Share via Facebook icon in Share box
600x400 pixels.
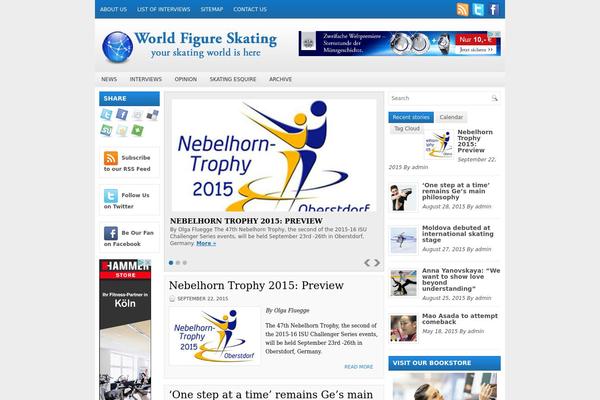(122, 114)
